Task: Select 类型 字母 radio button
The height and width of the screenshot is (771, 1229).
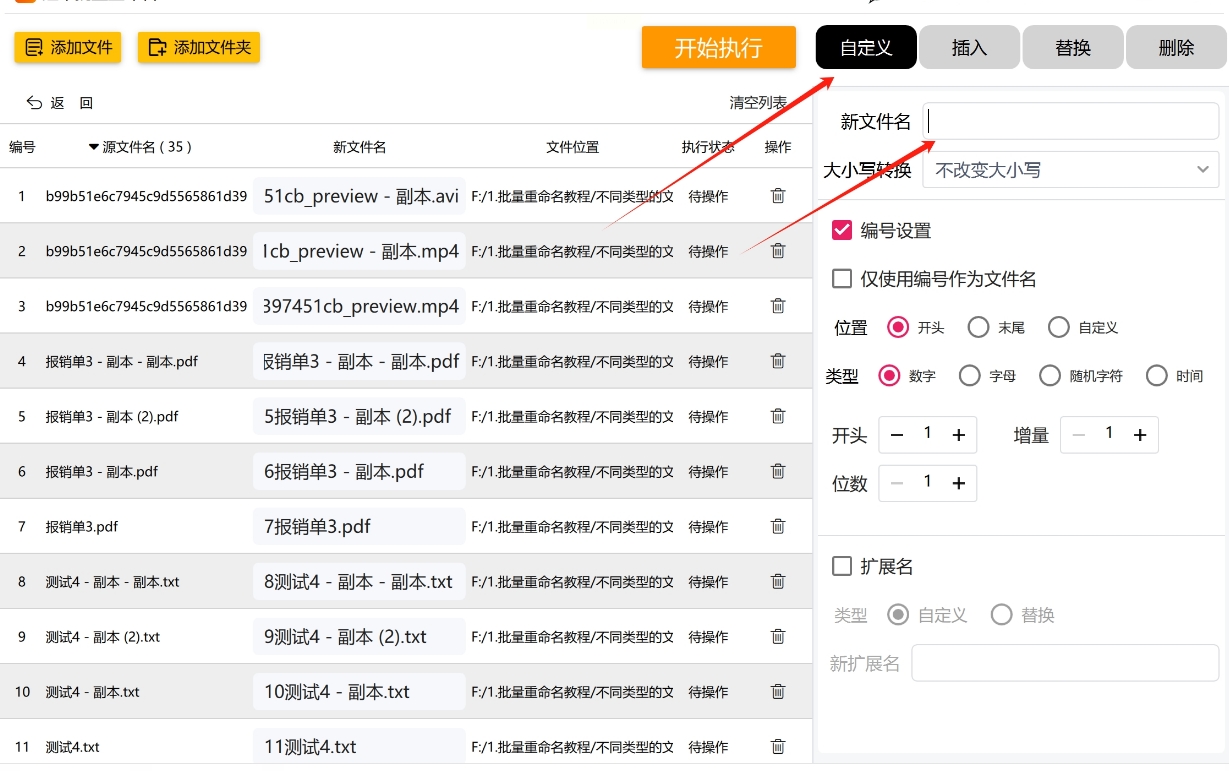Action: tap(969, 376)
